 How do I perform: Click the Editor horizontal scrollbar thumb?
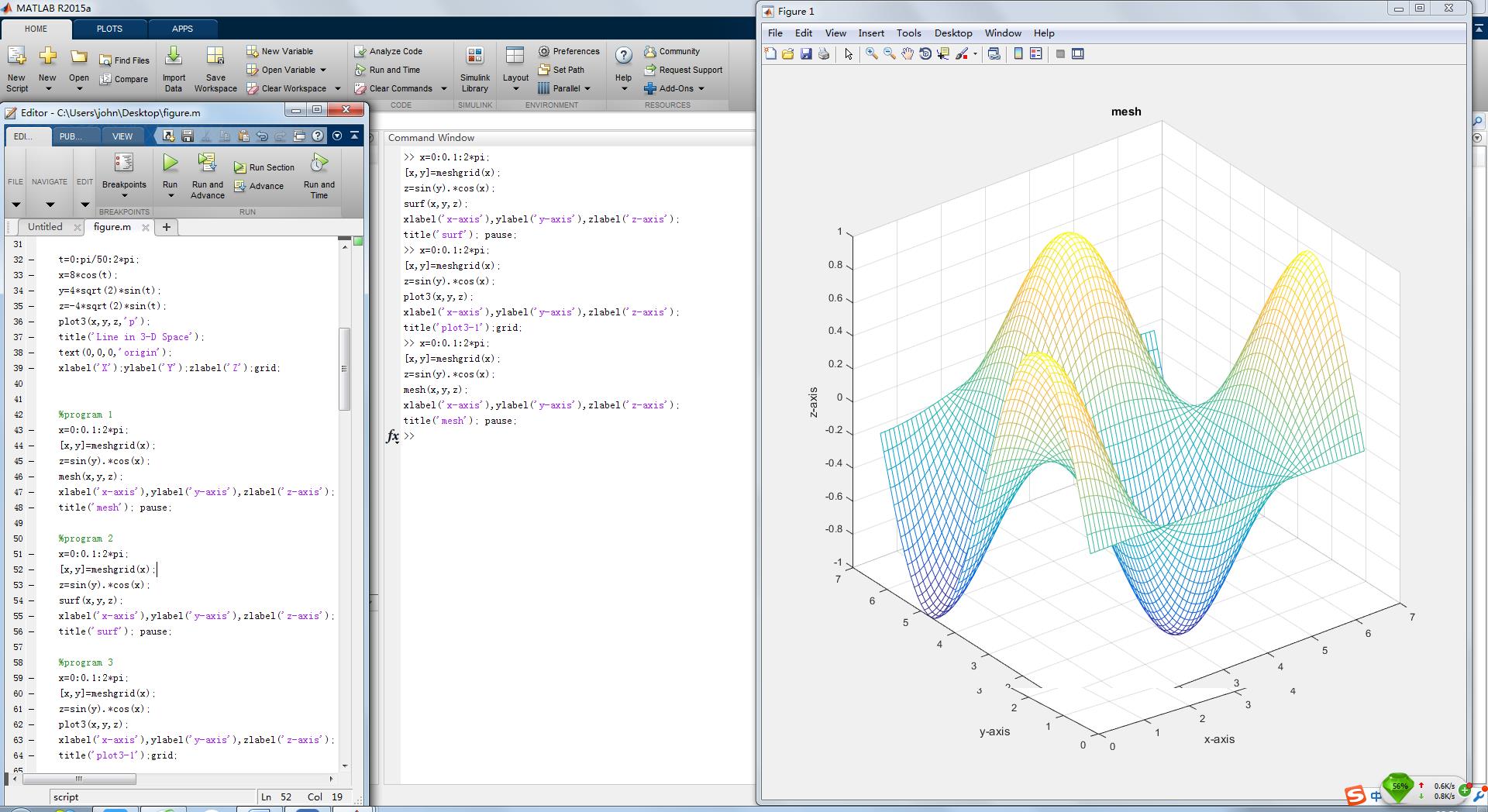coord(78,779)
